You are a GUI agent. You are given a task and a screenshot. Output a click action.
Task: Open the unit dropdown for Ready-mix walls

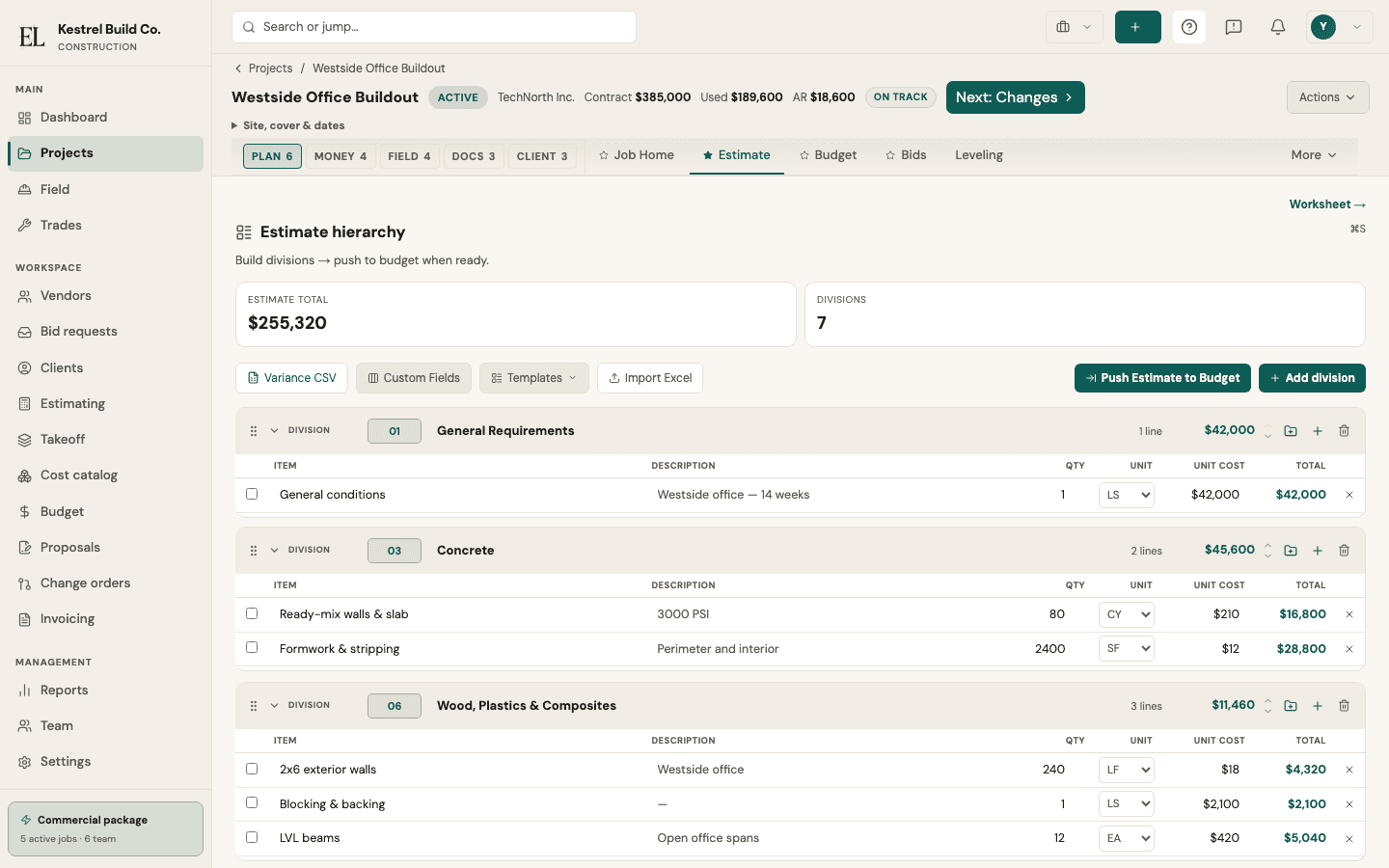click(1127, 614)
